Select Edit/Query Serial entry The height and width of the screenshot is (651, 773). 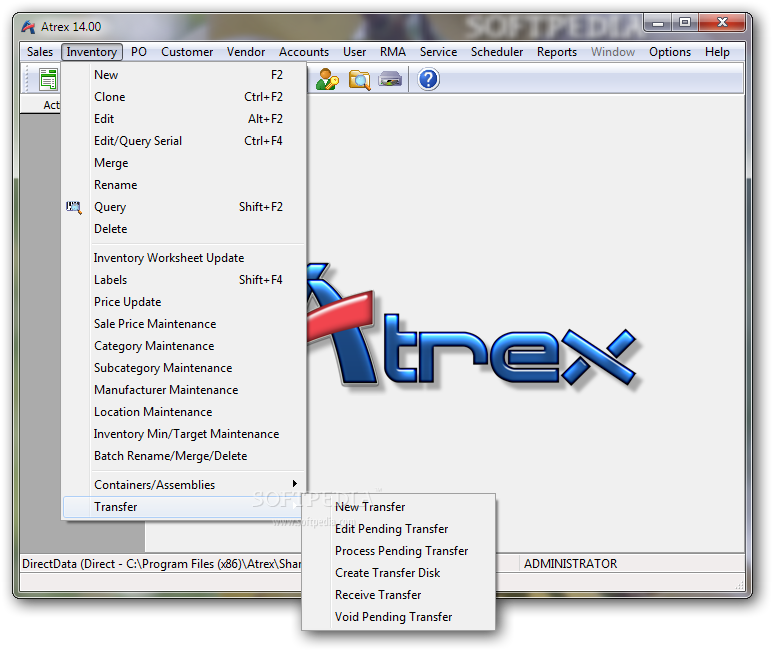[x=183, y=141]
